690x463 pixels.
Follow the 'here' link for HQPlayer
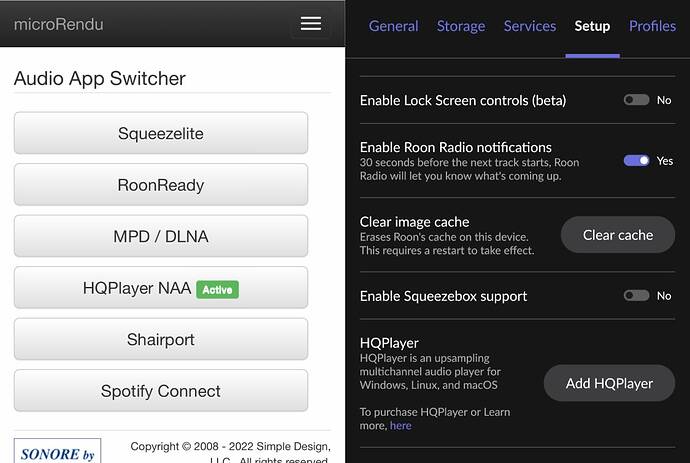coord(400,426)
